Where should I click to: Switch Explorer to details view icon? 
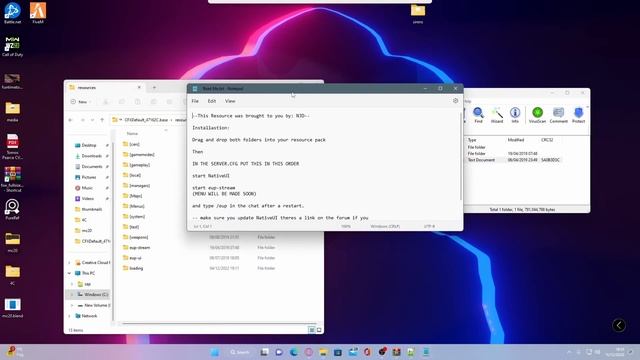pos(311,330)
